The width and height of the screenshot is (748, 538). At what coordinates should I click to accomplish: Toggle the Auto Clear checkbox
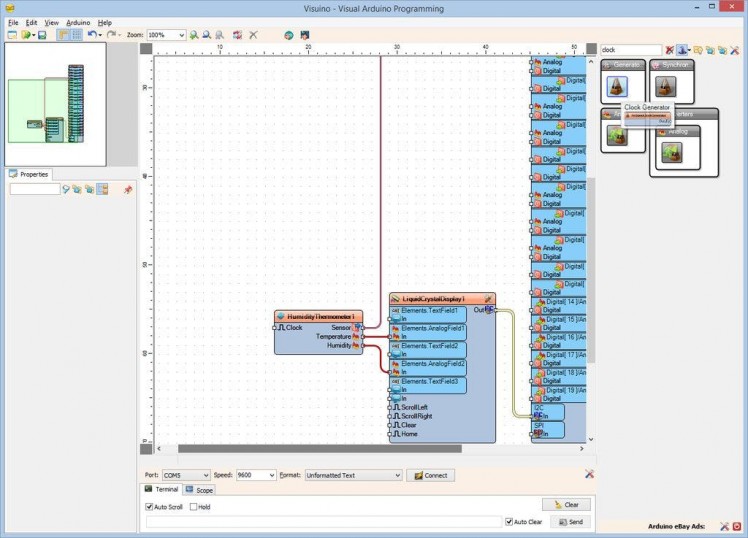pyautogui.click(x=510, y=522)
